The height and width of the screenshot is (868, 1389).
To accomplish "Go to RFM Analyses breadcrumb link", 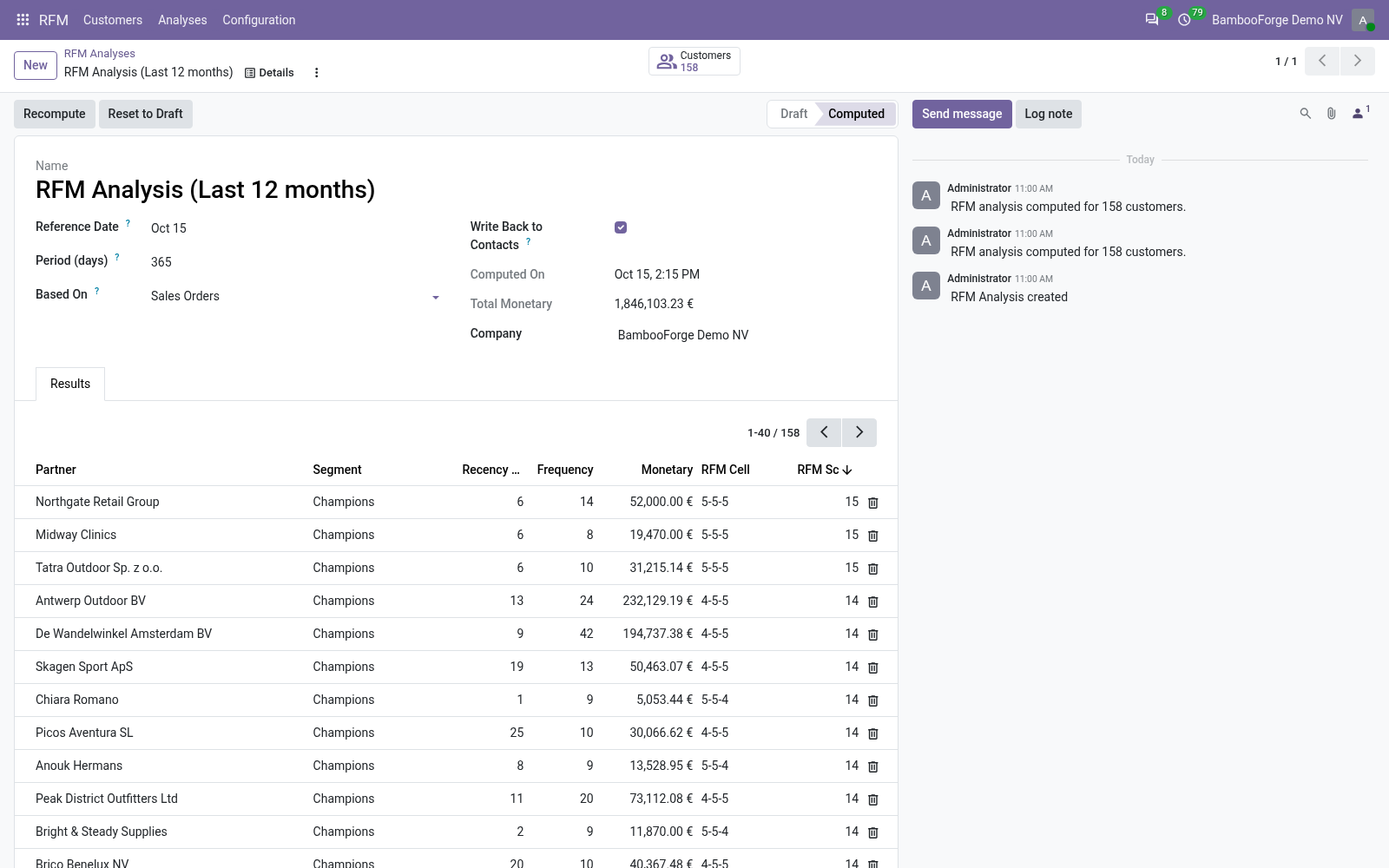I will click(100, 54).
